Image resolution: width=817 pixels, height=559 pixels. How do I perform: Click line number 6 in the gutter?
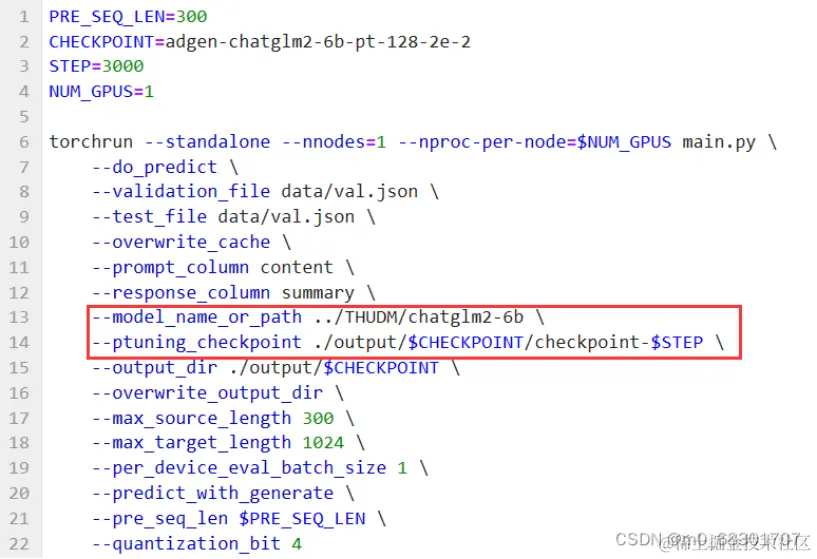(x=24, y=142)
